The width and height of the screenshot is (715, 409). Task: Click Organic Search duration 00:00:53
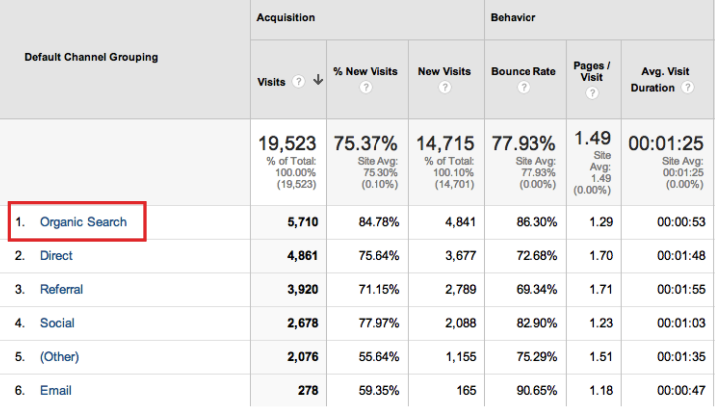point(681,222)
